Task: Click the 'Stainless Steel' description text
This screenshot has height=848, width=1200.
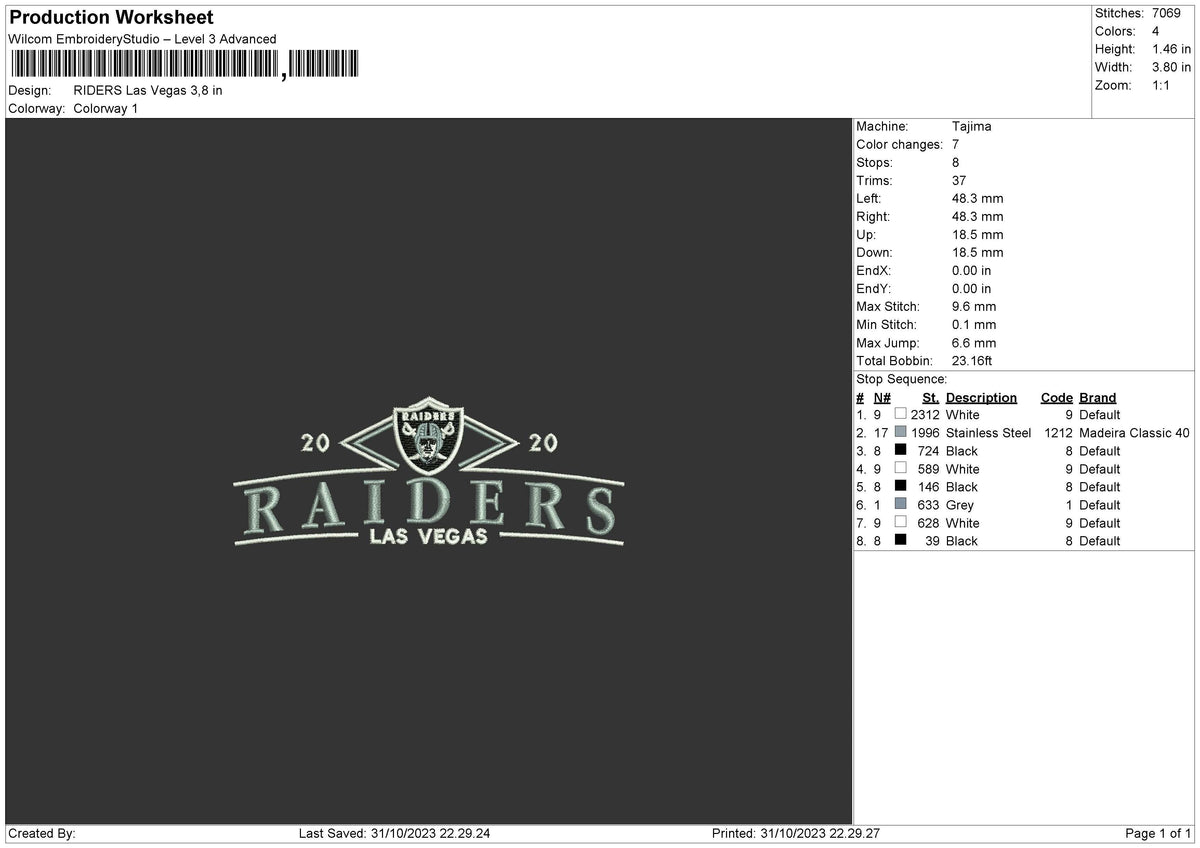Action: 989,433
